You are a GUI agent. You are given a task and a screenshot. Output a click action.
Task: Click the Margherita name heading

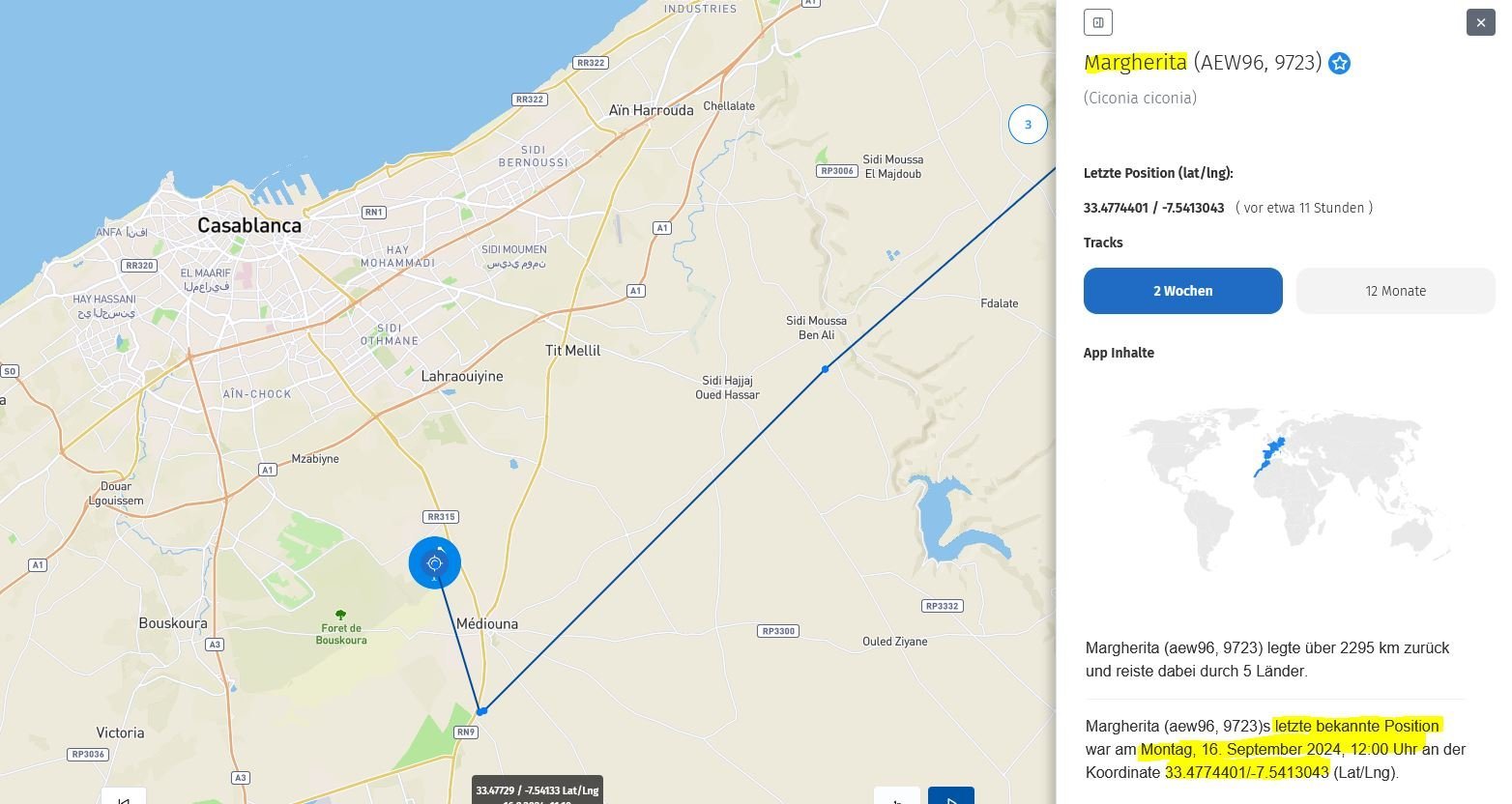[x=1135, y=63]
